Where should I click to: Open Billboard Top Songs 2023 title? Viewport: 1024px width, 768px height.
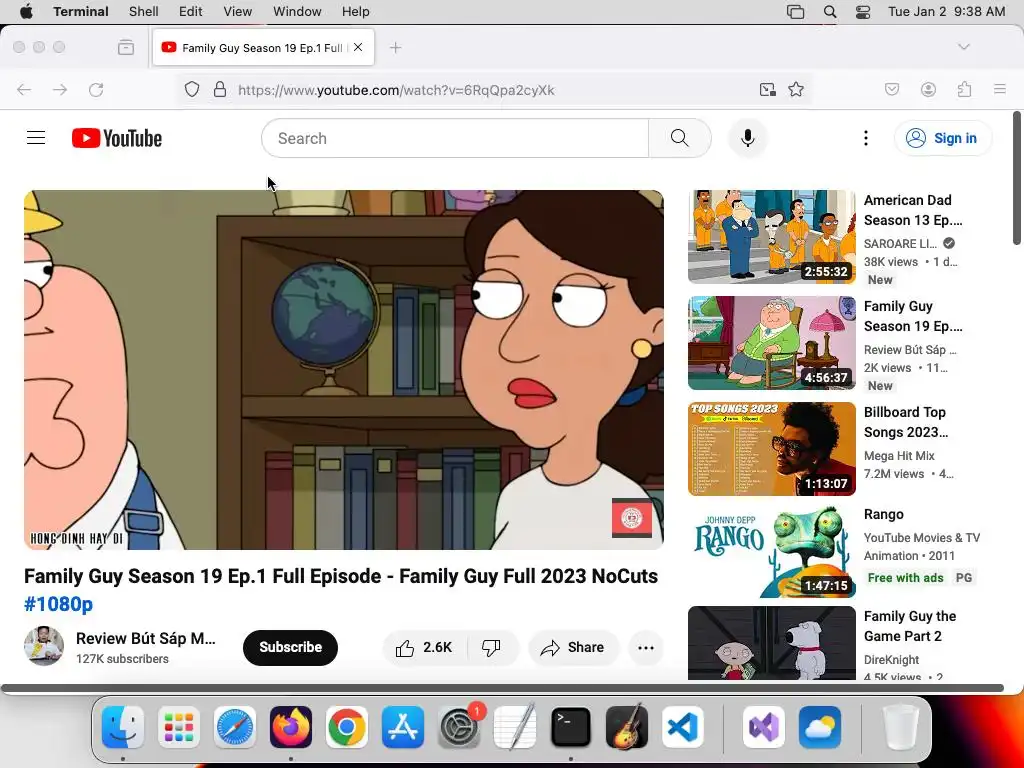click(x=906, y=422)
